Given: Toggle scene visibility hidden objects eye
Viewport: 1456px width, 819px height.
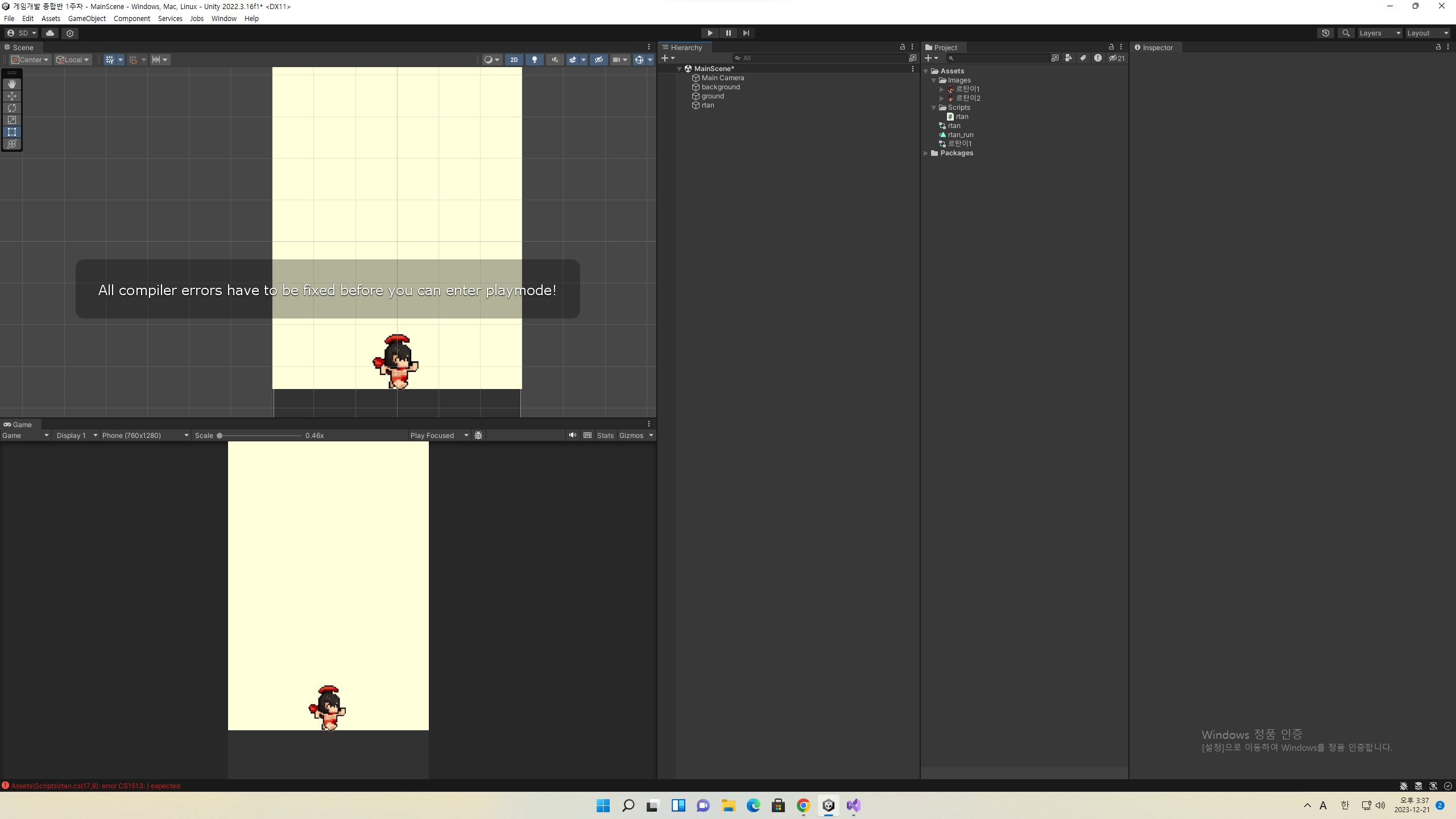Looking at the screenshot, I should coord(599,60).
